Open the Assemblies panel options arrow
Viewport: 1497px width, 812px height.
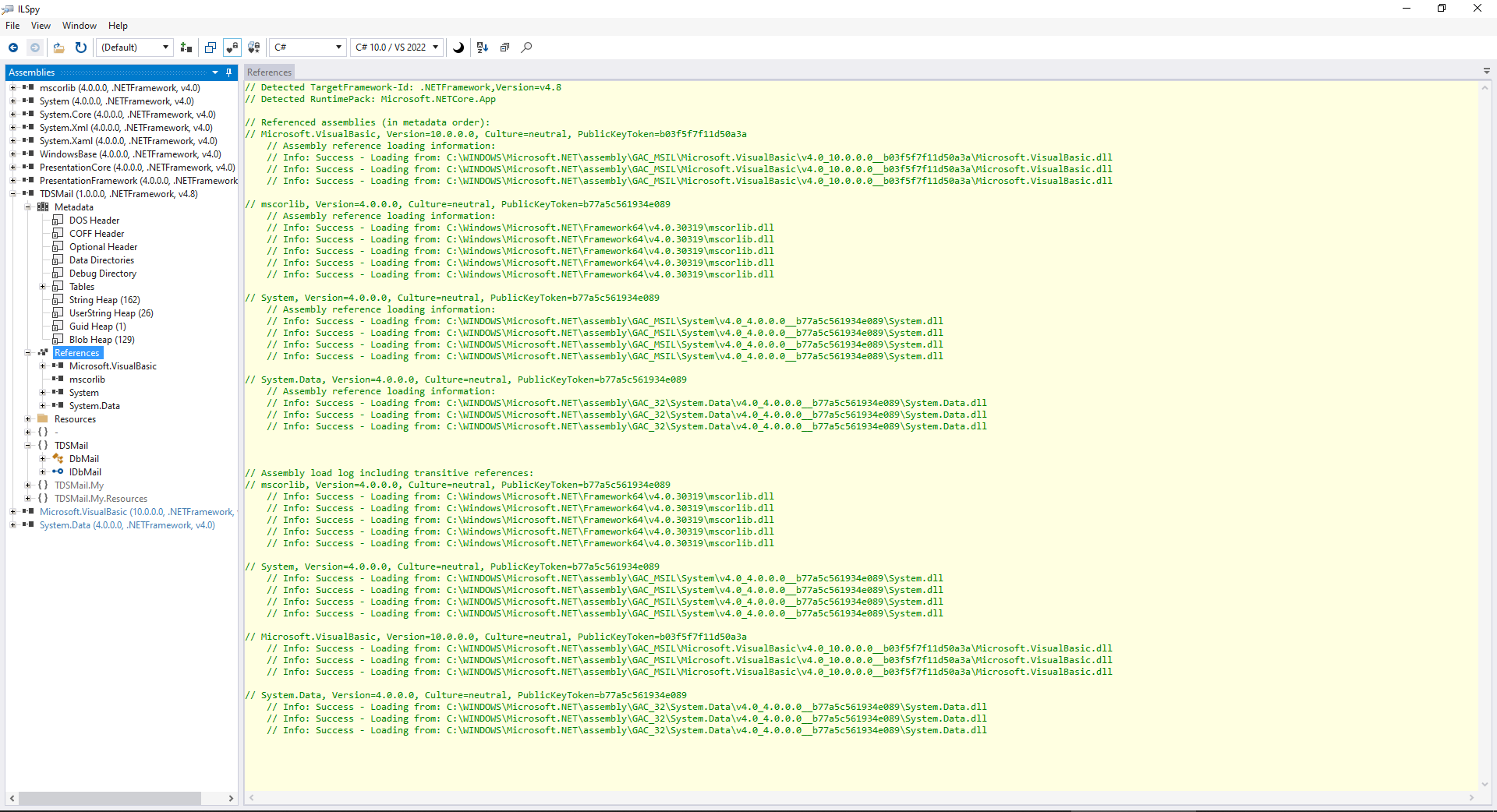pyautogui.click(x=215, y=72)
